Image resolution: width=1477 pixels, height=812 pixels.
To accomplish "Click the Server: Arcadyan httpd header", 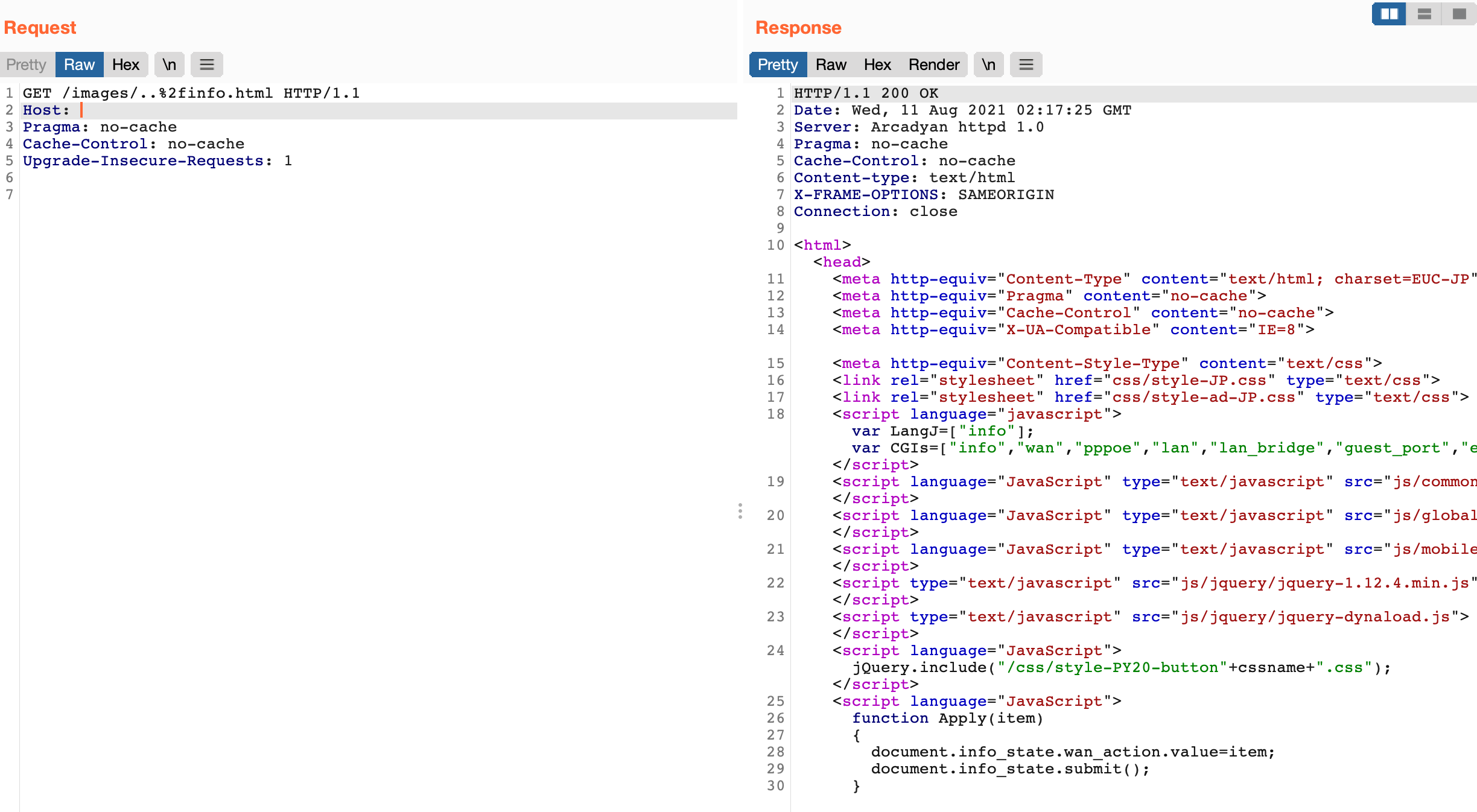I will point(918,127).
